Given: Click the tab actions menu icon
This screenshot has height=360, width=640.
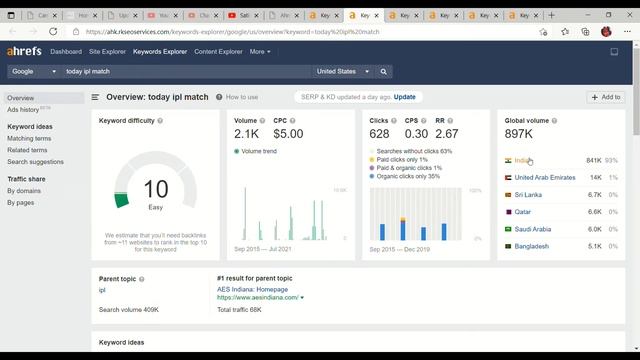Looking at the screenshot, I should (11, 16).
